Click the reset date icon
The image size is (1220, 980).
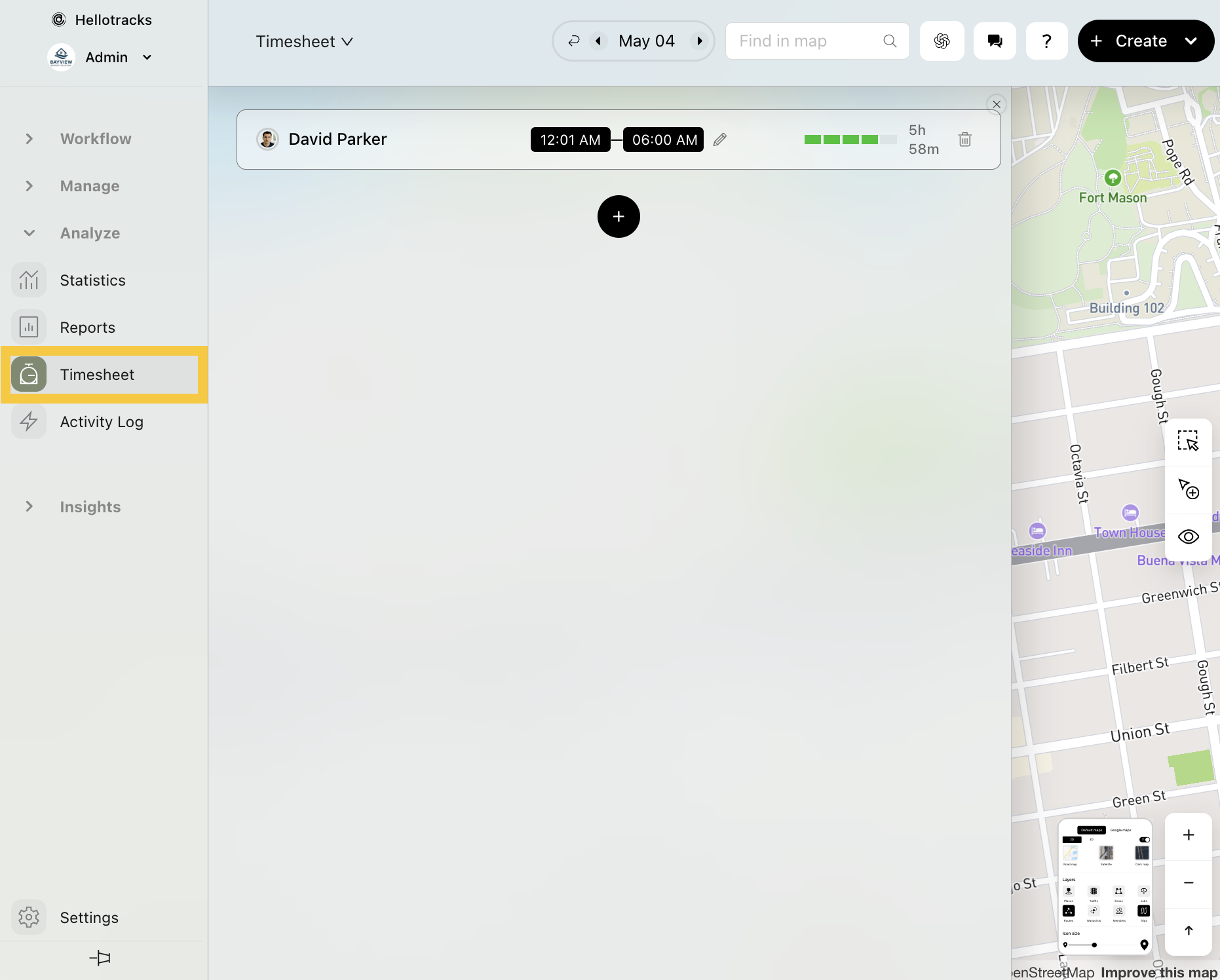click(574, 41)
